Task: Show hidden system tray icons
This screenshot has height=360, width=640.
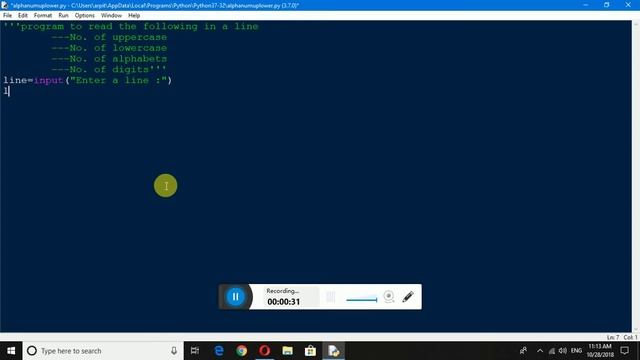Action: pyautogui.click(x=540, y=351)
